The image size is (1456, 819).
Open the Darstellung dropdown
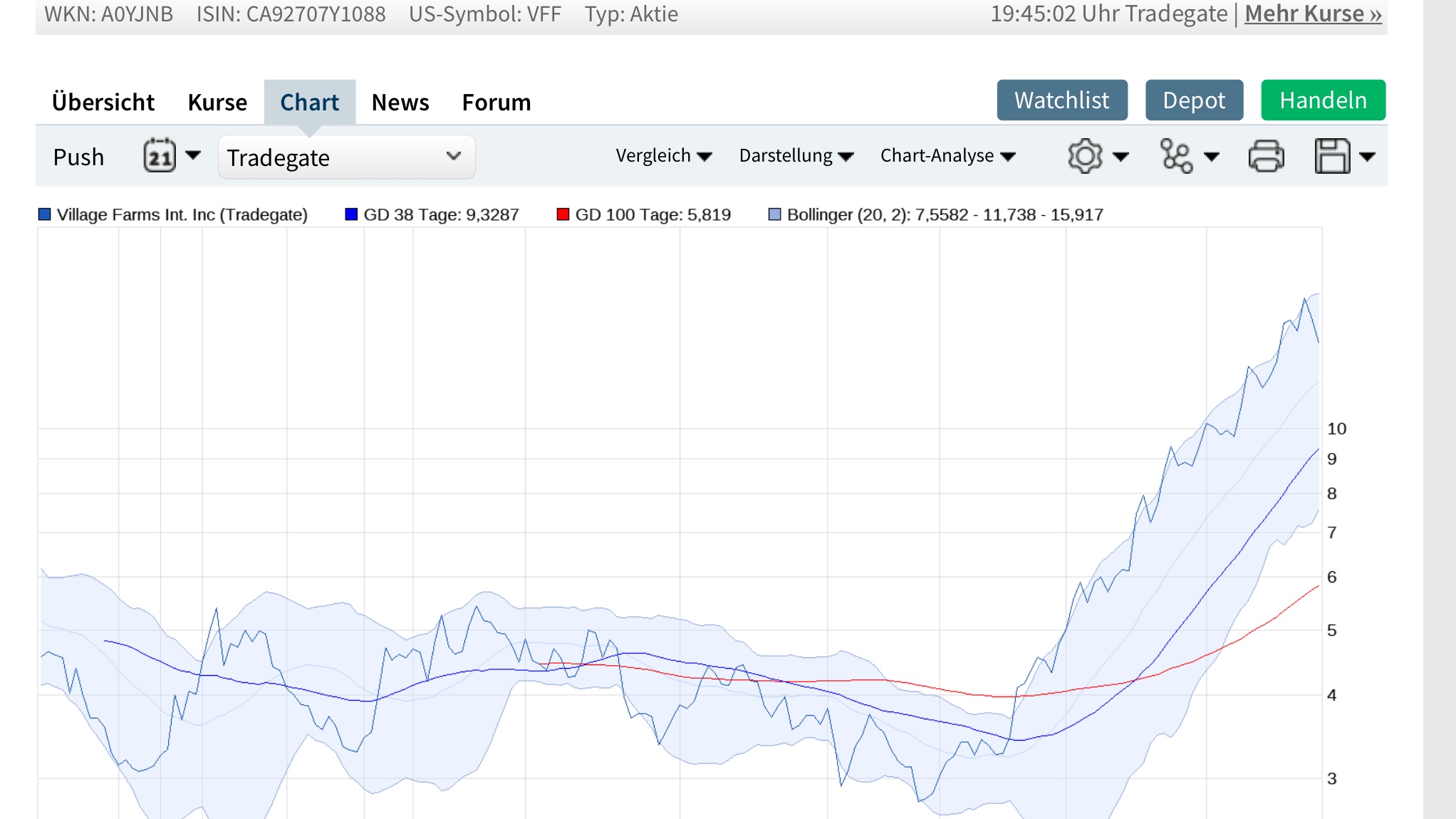795,155
